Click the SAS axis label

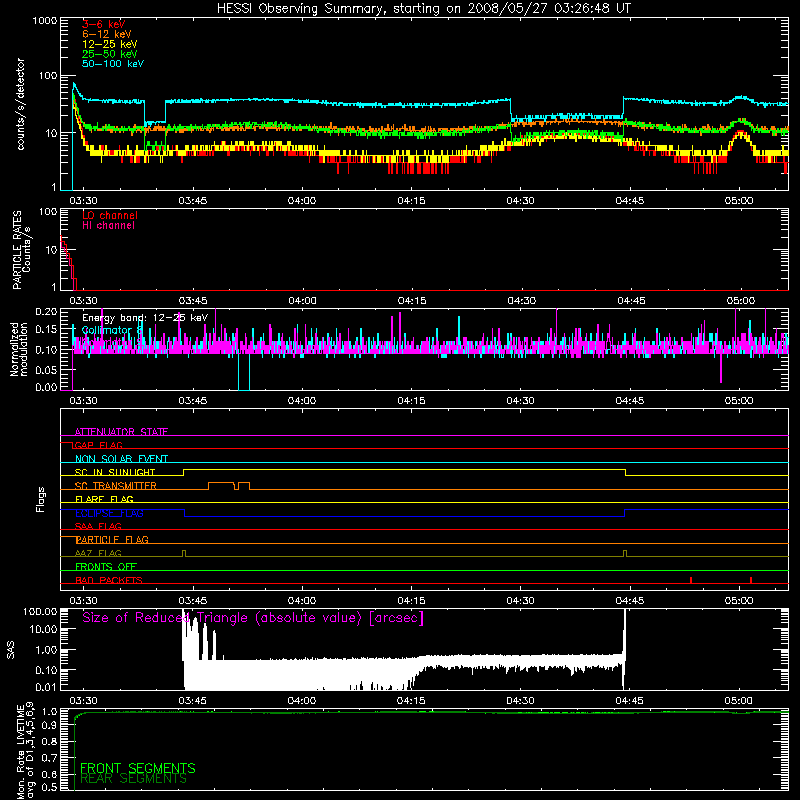(x=11, y=649)
